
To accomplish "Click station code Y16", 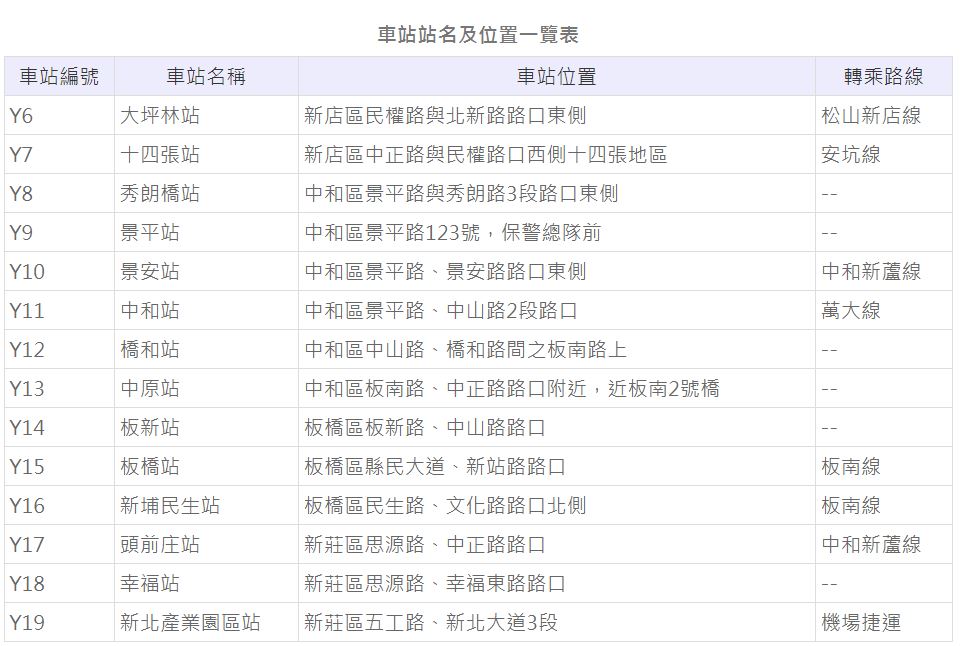I will click(27, 506).
